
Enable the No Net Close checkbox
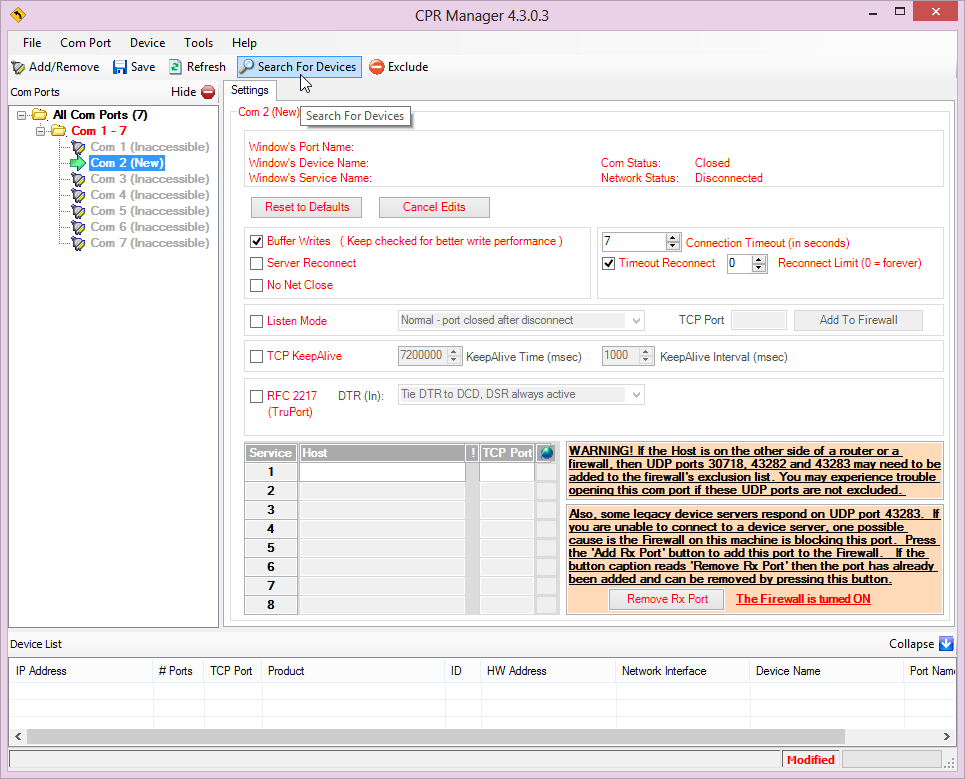(x=257, y=286)
